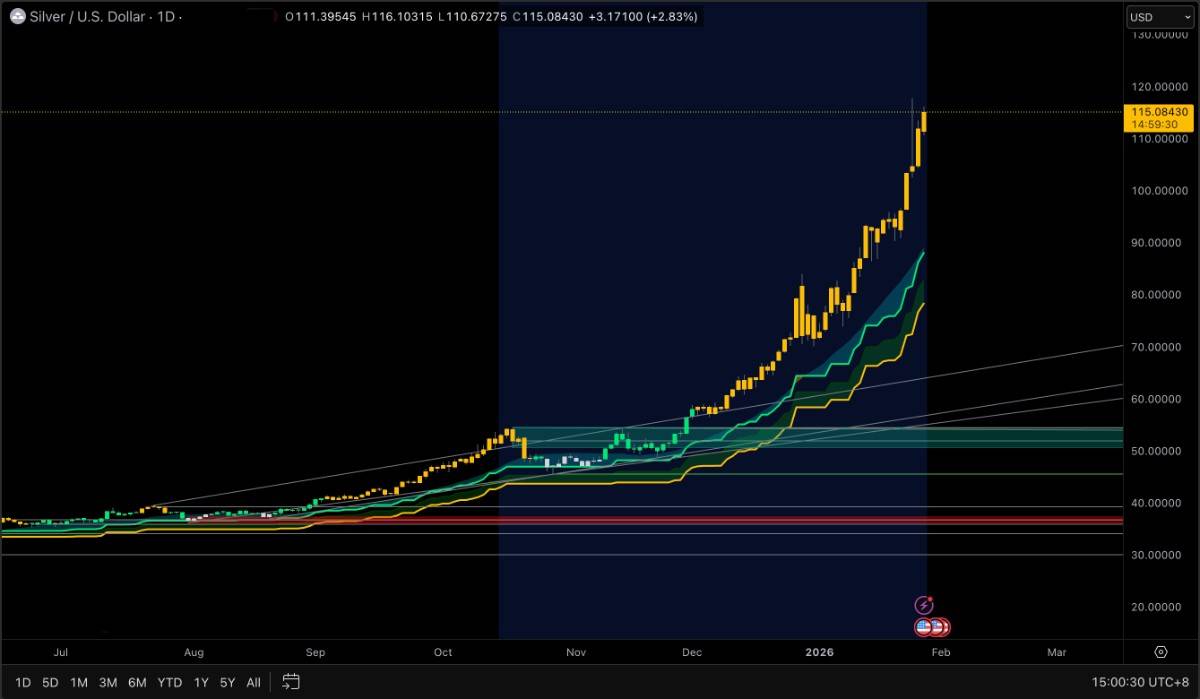Image resolution: width=1200 pixels, height=699 pixels.
Task: Click the chart settings gear icon
Action: point(1161,652)
